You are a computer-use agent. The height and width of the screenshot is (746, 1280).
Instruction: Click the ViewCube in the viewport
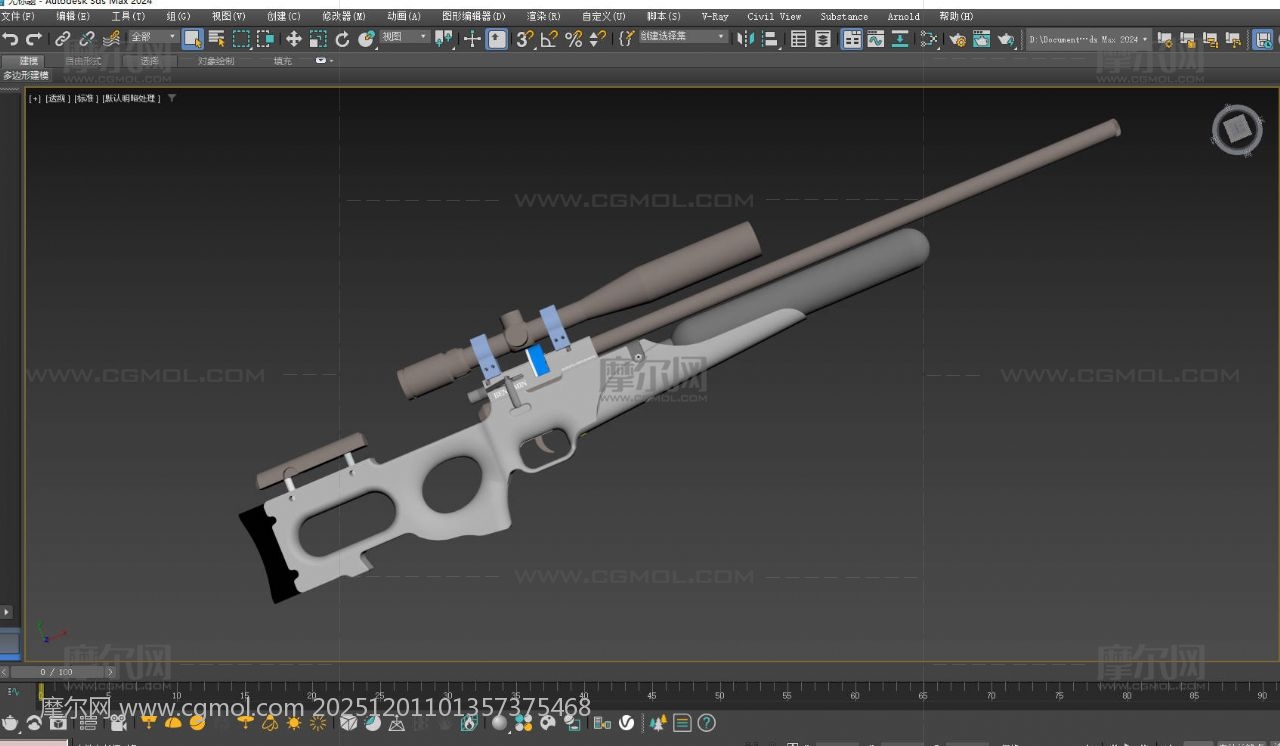pos(1237,130)
